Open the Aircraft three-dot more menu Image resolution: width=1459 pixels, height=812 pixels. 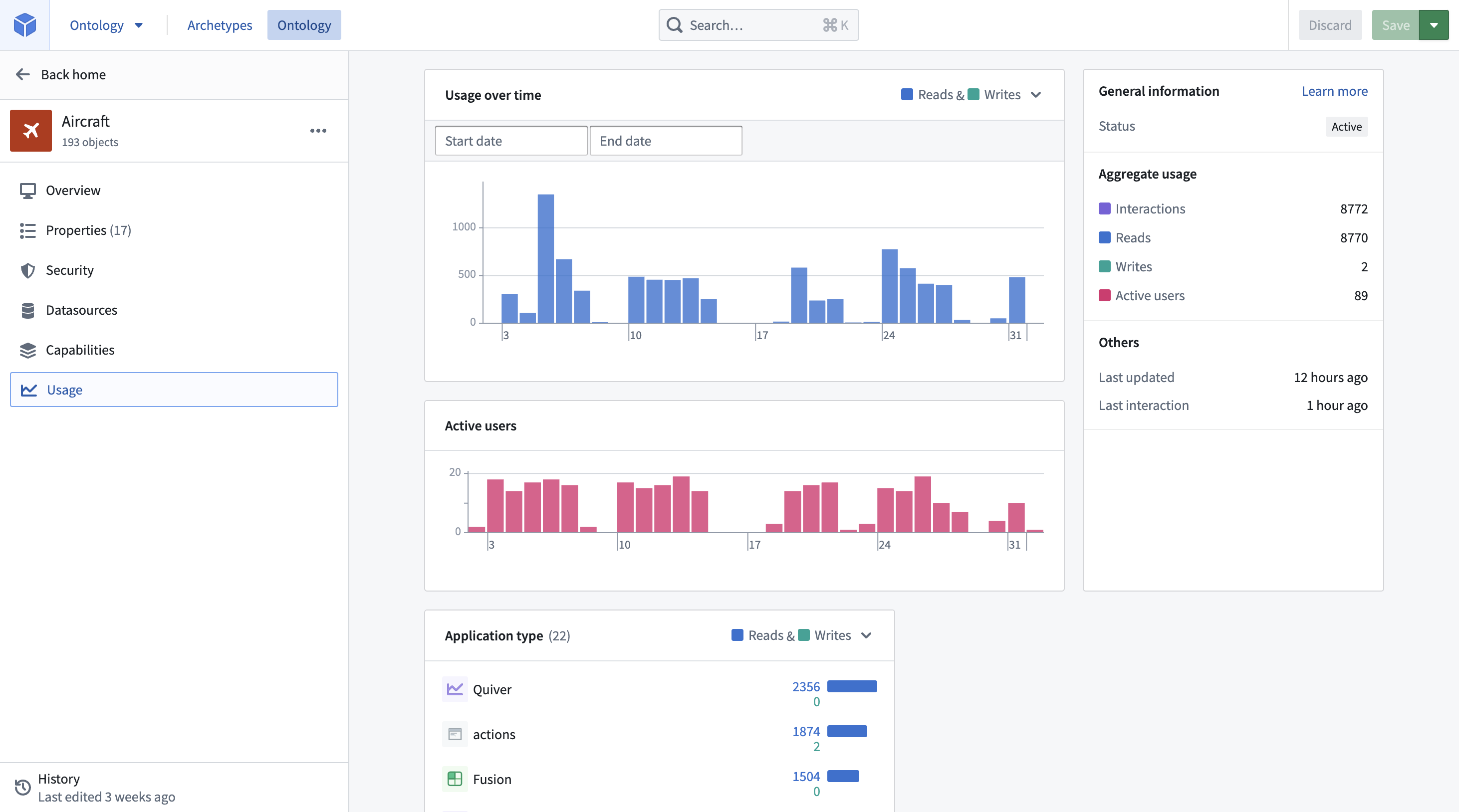[318, 131]
